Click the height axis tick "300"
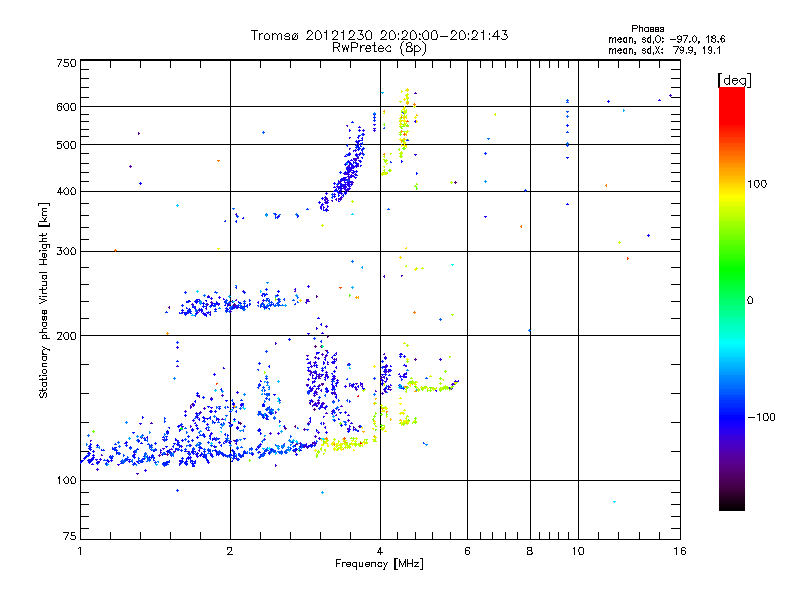 click(67, 252)
